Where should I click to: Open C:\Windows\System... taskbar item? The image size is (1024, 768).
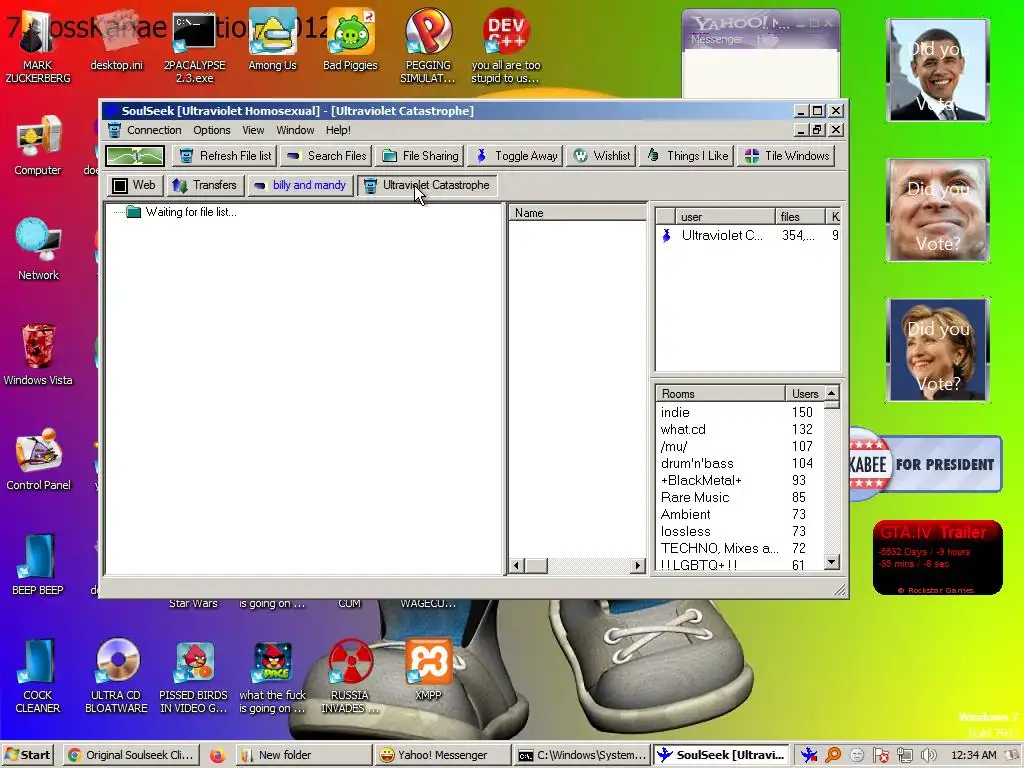coord(582,755)
